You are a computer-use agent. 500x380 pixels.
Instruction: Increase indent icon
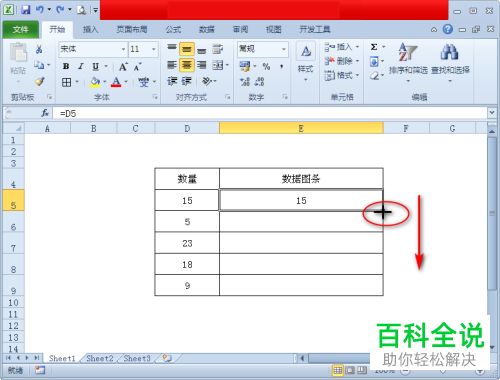click(x=187, y=81)
